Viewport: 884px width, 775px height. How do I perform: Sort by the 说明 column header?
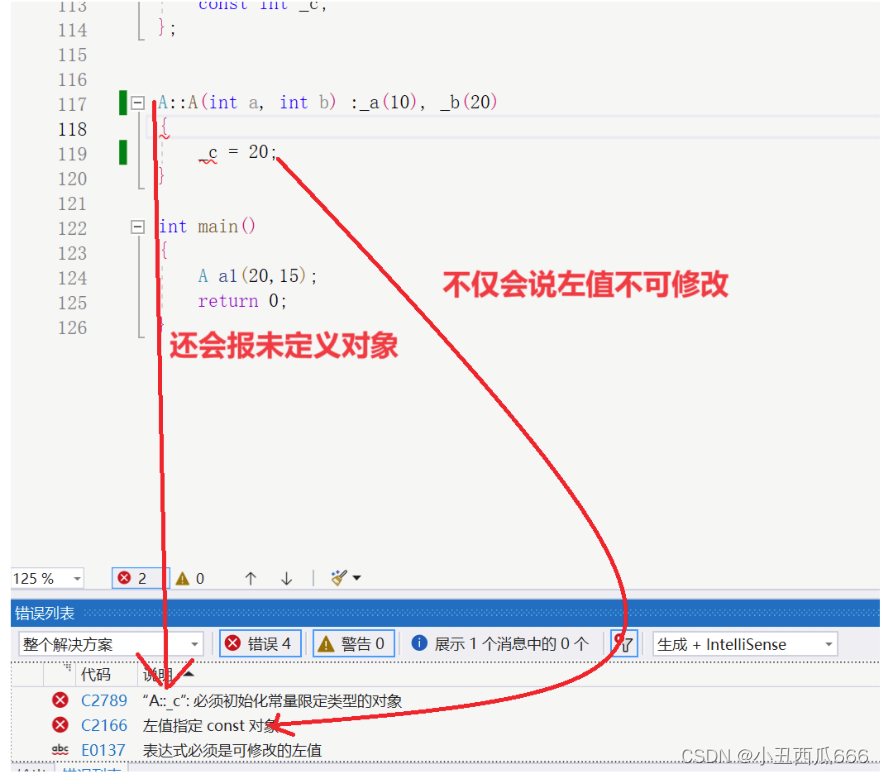click(x=158, y=674)
